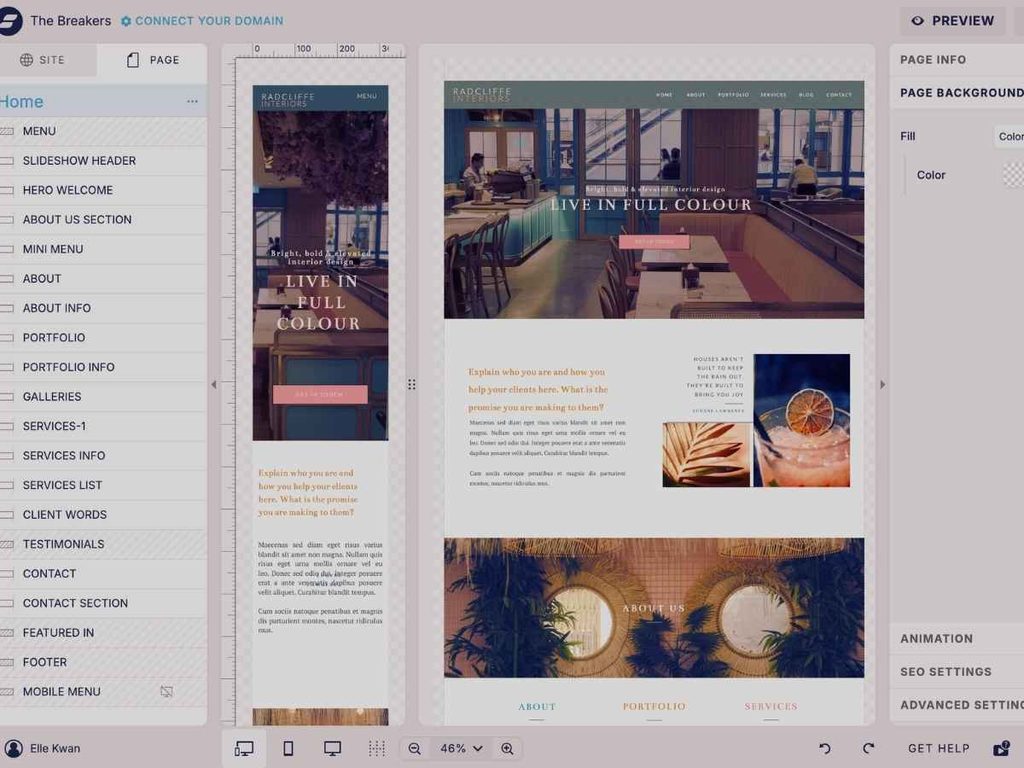Collapse the right panel arrow
The height and width of the screenshot is (768, 1024).
(882, 385)
